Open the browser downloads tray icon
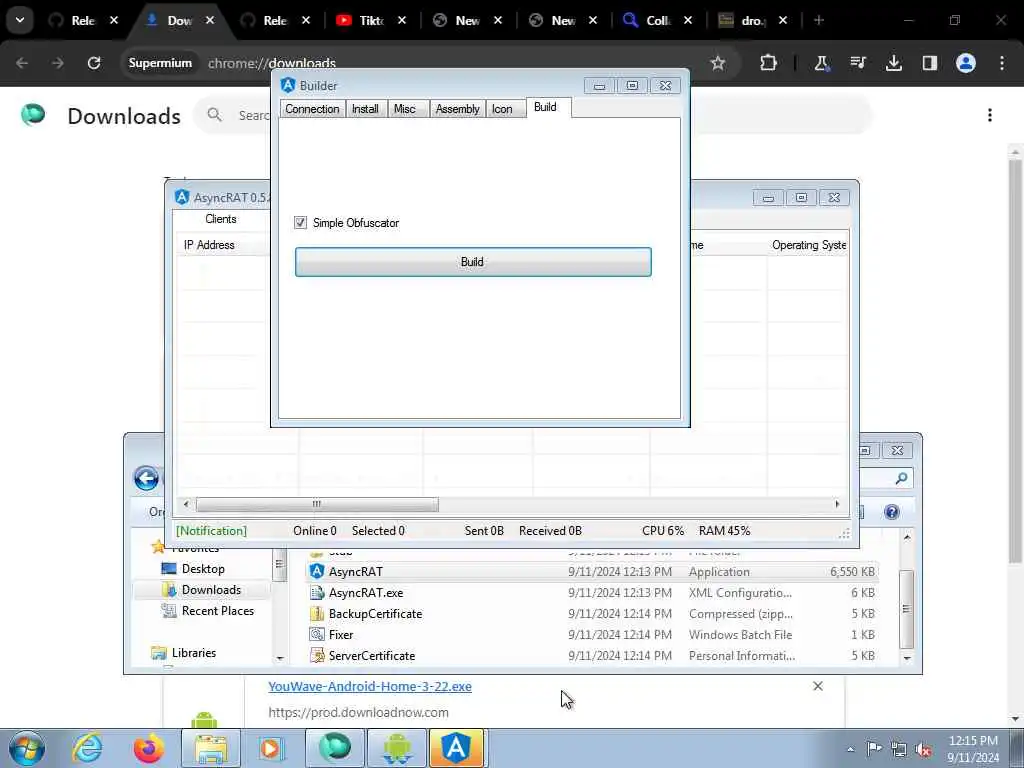The height and width of the screenshot is (768, 1024). pos(893,63)
